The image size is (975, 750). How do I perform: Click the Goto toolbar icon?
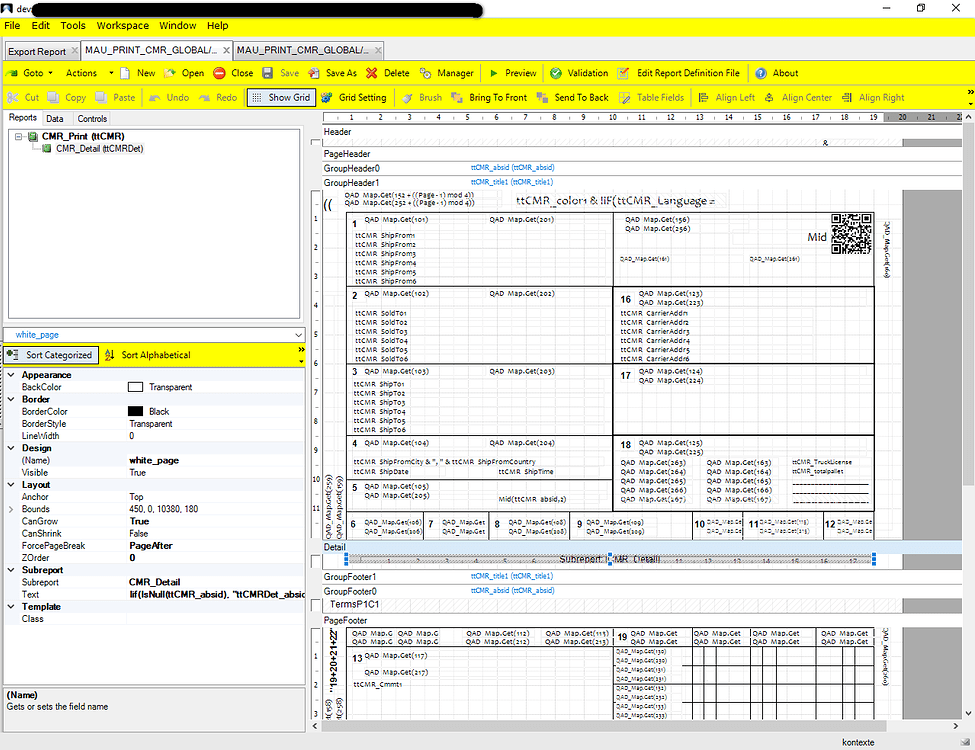(11, 73)
